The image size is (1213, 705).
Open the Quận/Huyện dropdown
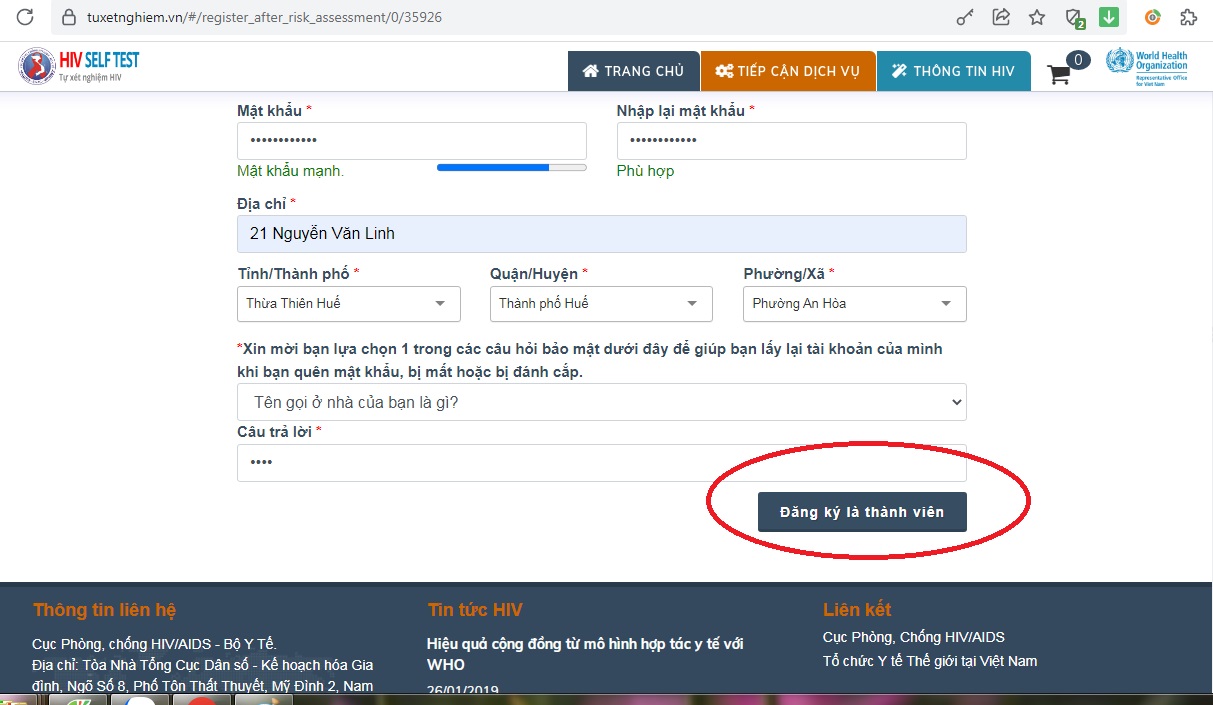[601, 304]
